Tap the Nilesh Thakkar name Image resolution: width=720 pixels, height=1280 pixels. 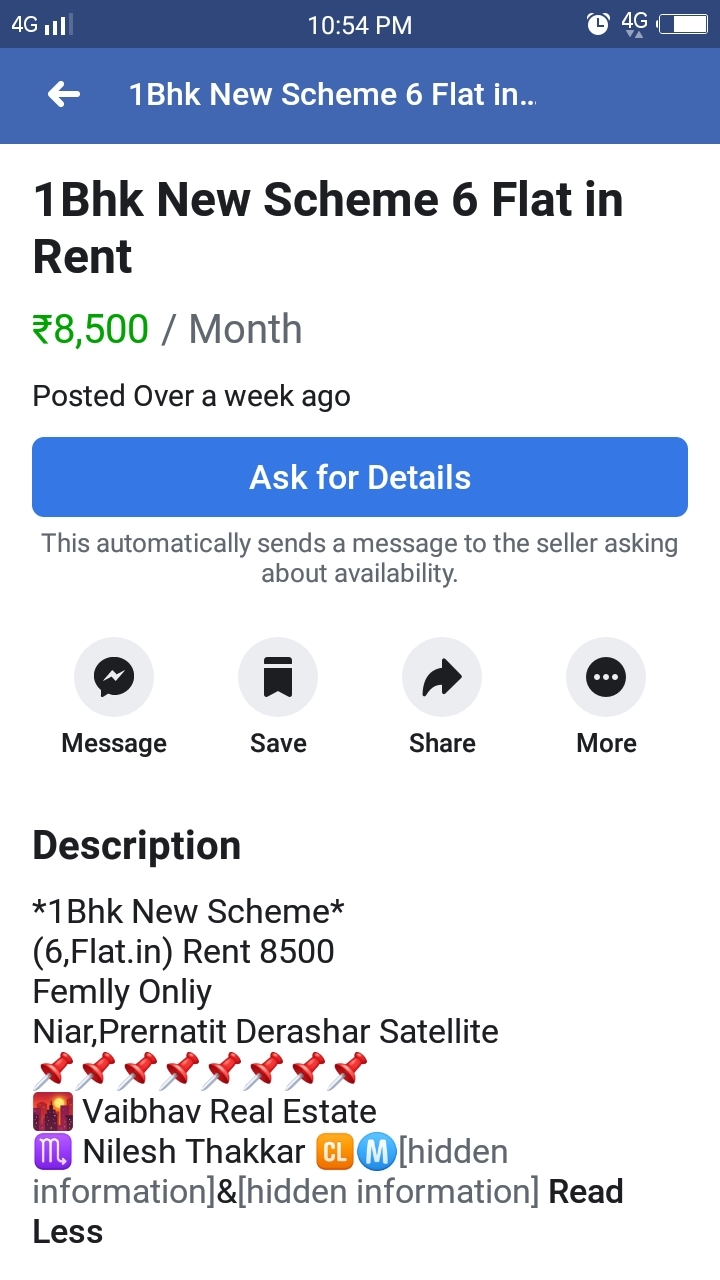(194, 1151)
